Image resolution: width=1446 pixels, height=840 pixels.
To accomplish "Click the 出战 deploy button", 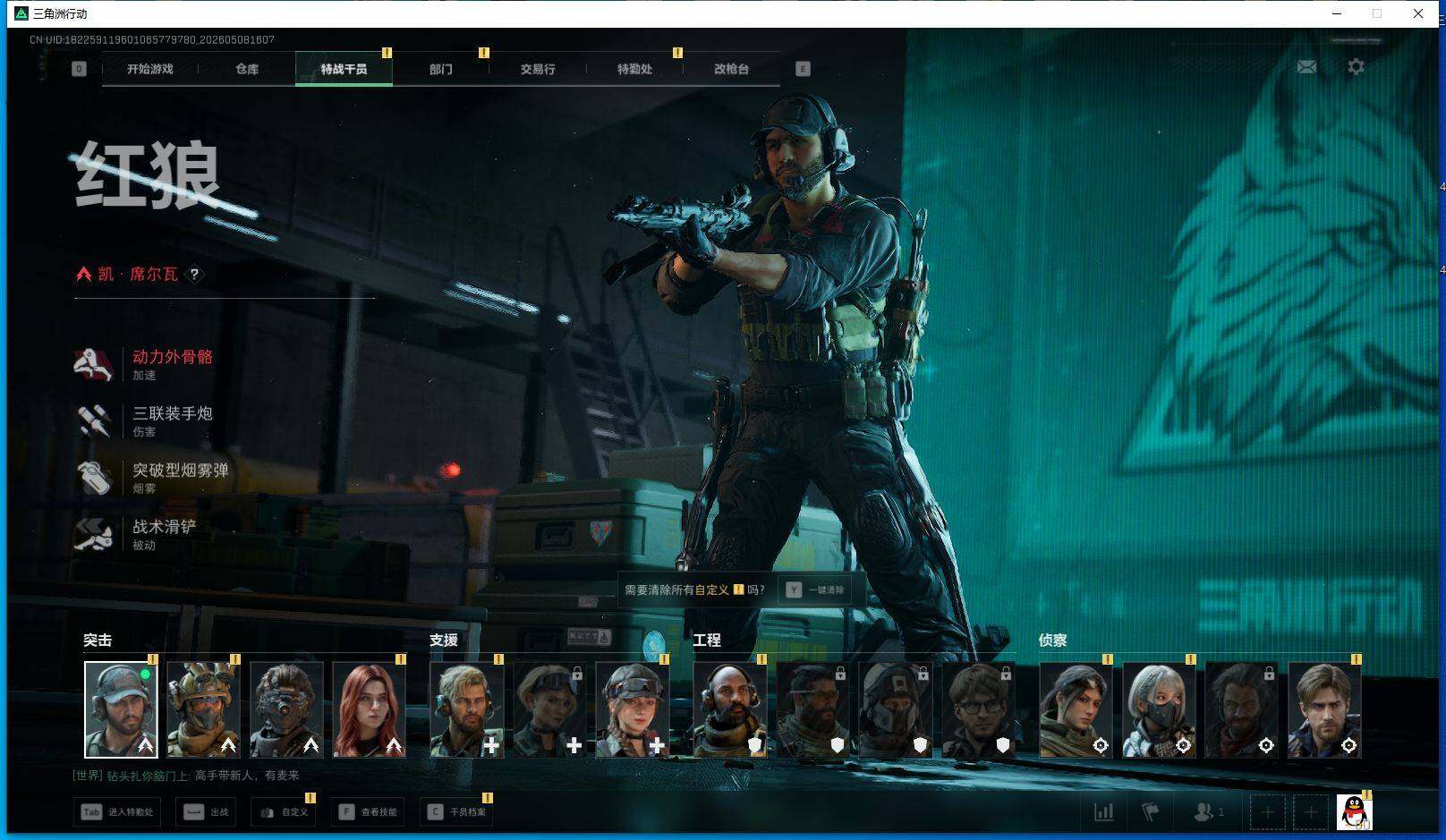I will [x=207, y=812].
